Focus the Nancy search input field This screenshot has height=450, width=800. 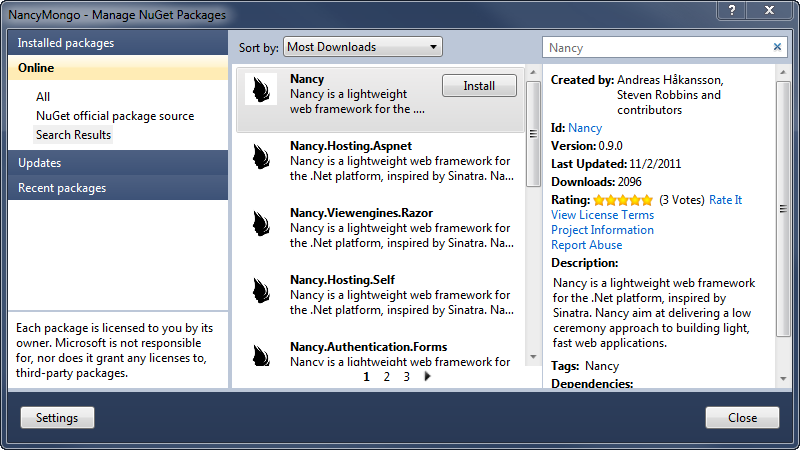pos(657,47)
